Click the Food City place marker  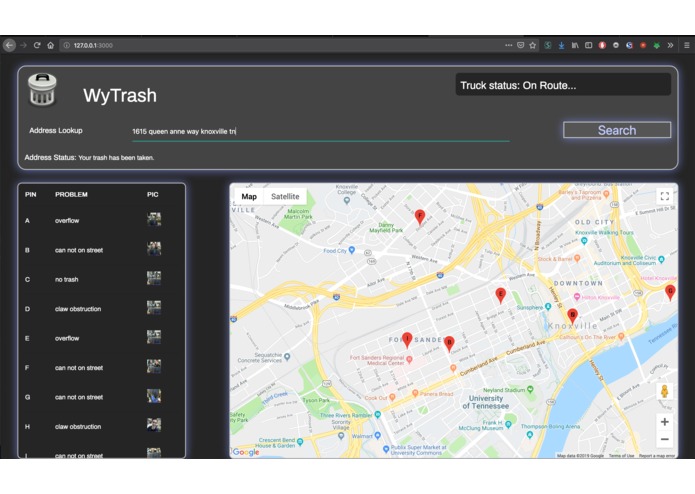(x=351, y=250)
